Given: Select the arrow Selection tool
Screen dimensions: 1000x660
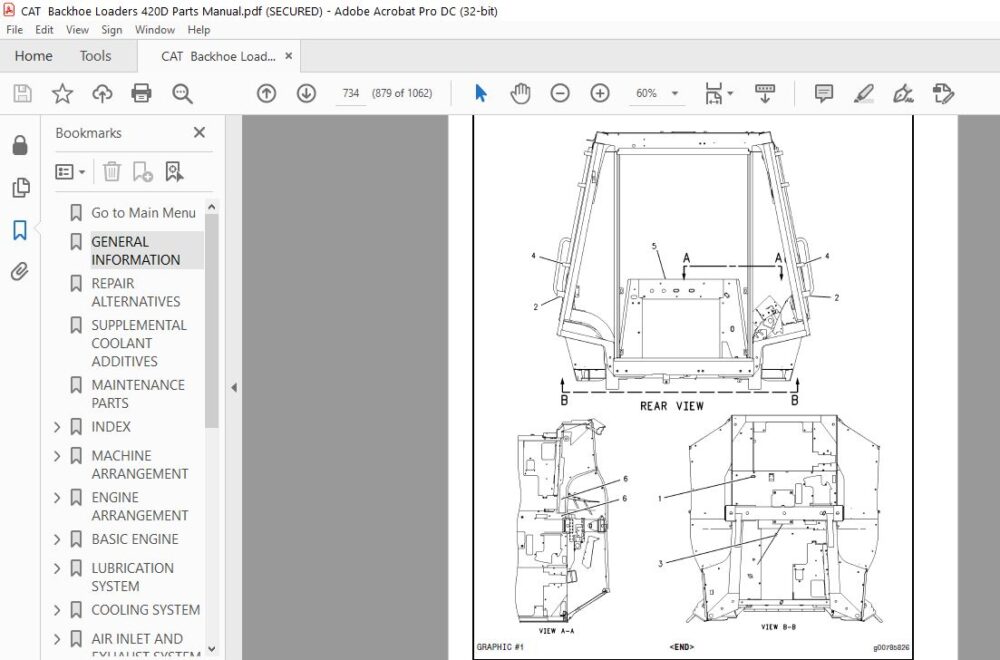Looking at the screenshot, I should pyautogui.click(x=480, y=93).
